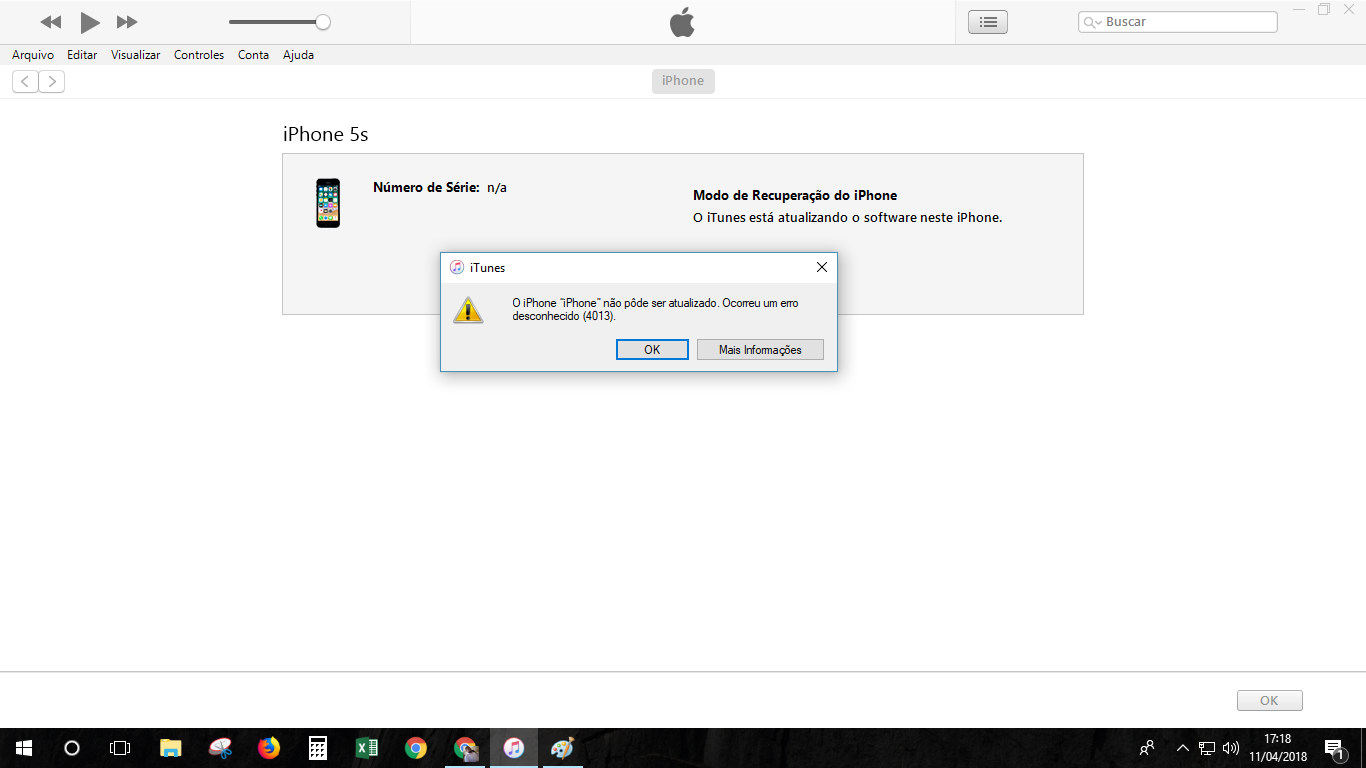
Task: Switch to iTunes taskbar icon
Action: (x=514, y=747)
